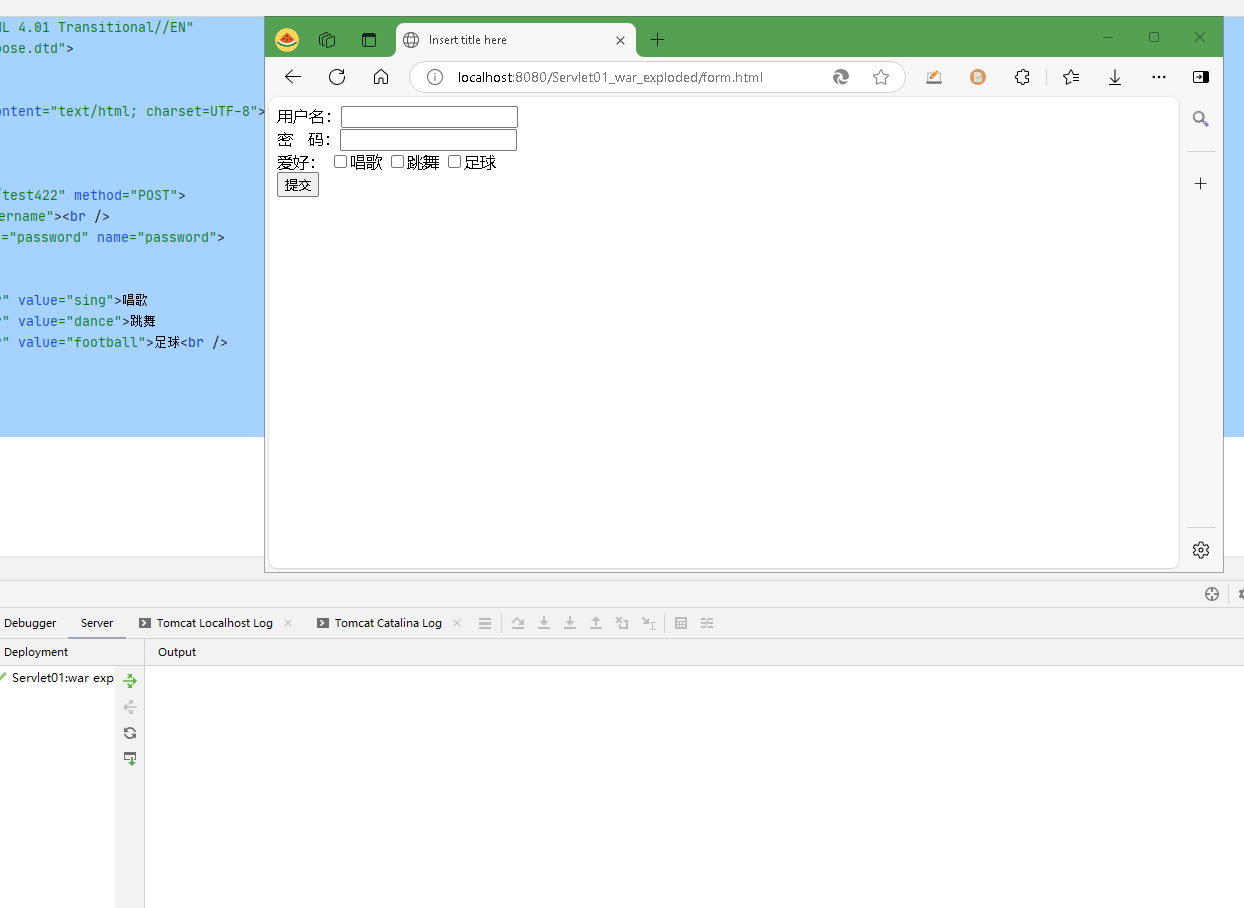Click the Step Out icon
This screenshot has height=908, width=1244.
coord(596,623)
